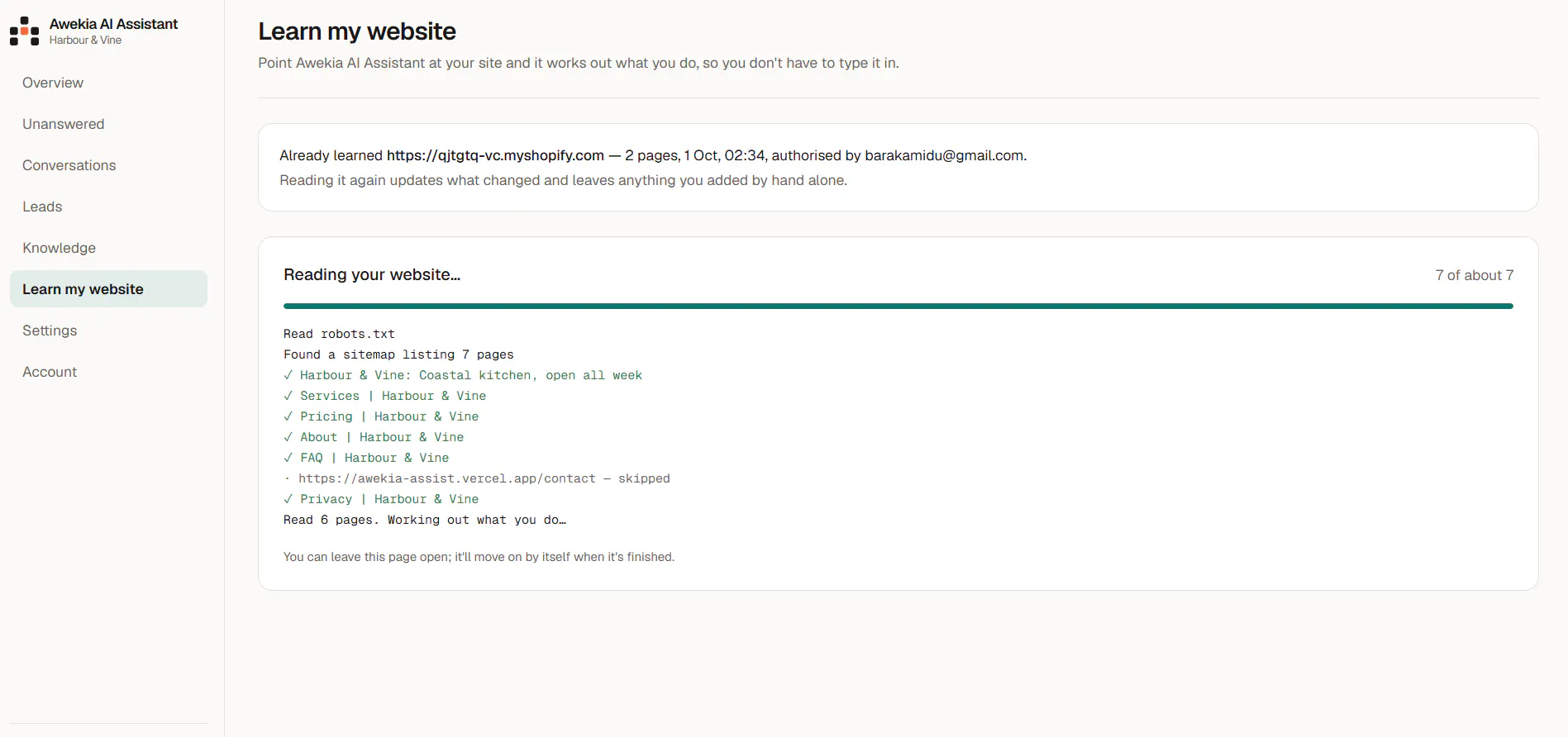This screenshot has width=1568, height=737.
Task: Click the 'Point Awekia AI Assistant' subtitle text
Action: pyautogui.click(x=579, y=63)
